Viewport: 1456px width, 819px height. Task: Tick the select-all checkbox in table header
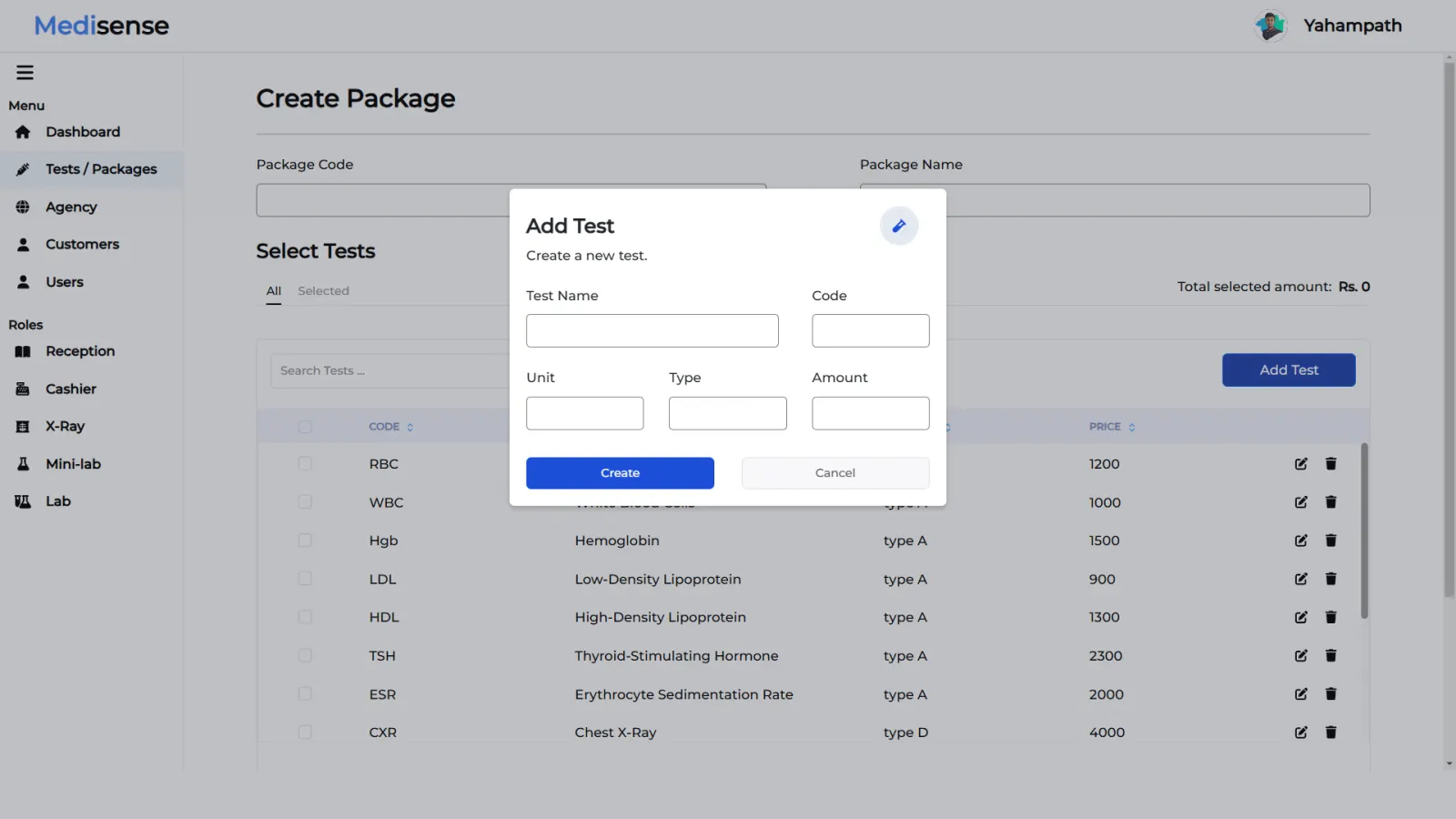305,427
